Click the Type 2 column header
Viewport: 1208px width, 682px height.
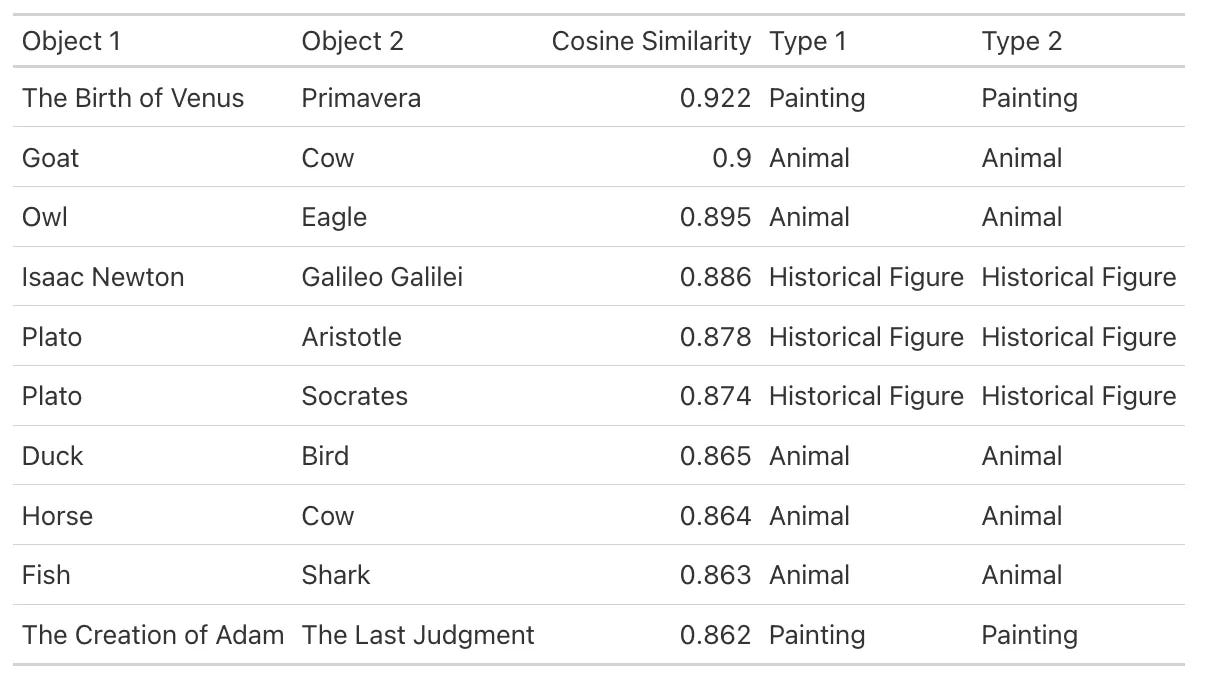tap(1021, 41)
